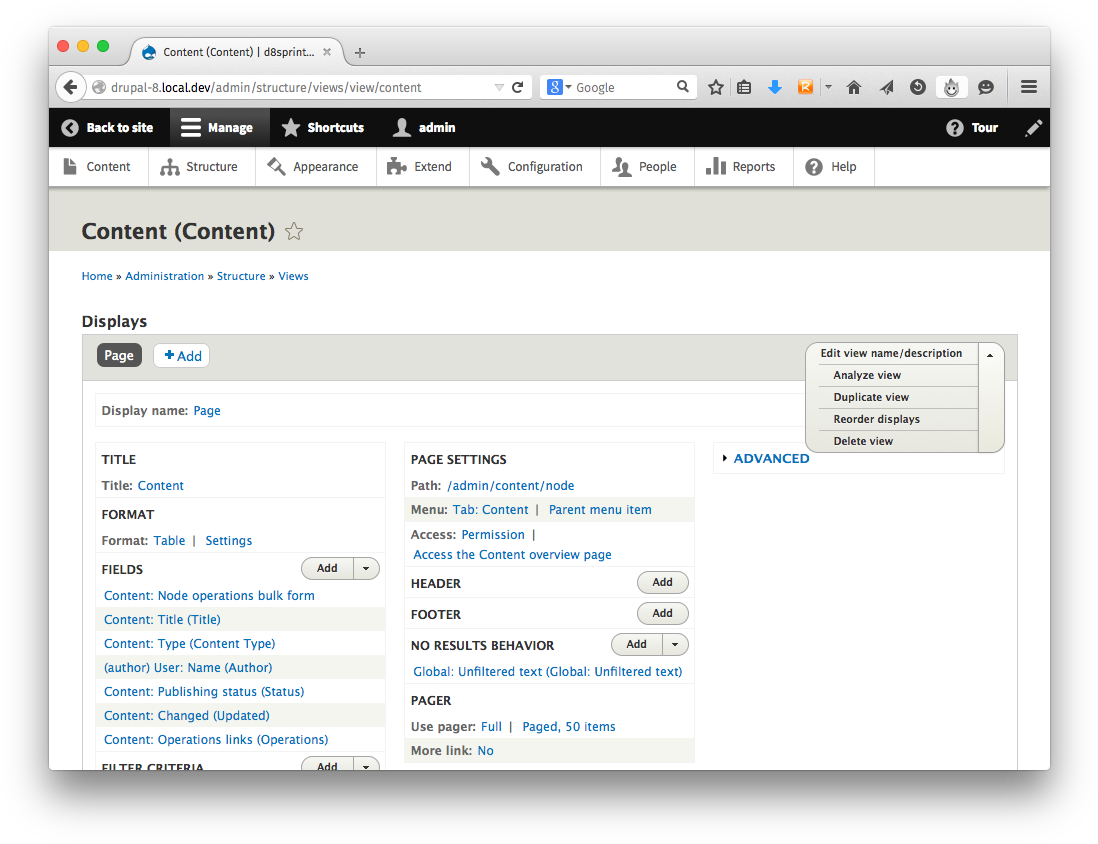
Task: Go to browser home page icon
Action: pos(854,87)
